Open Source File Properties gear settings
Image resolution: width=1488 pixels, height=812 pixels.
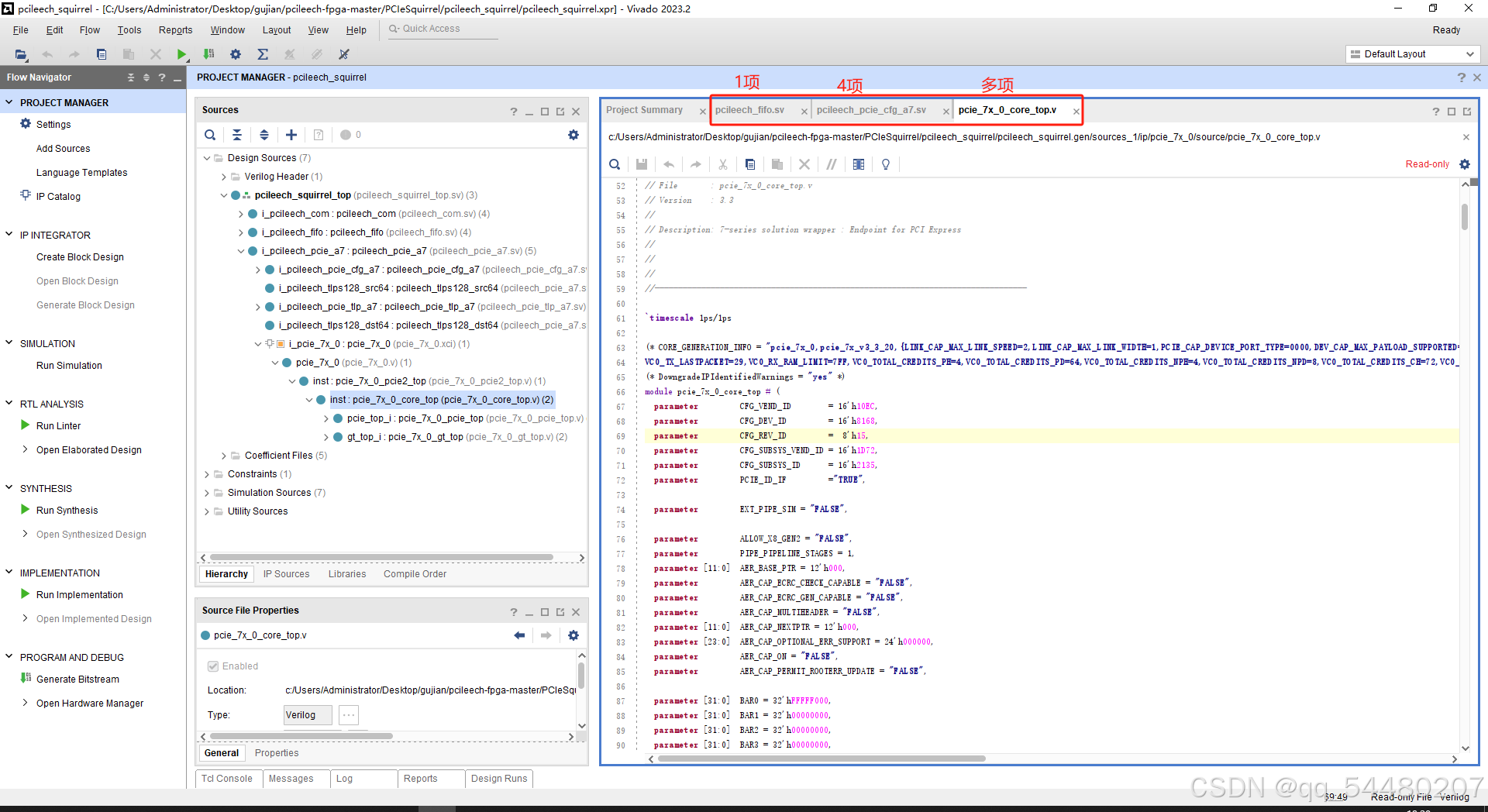point(573,635)
